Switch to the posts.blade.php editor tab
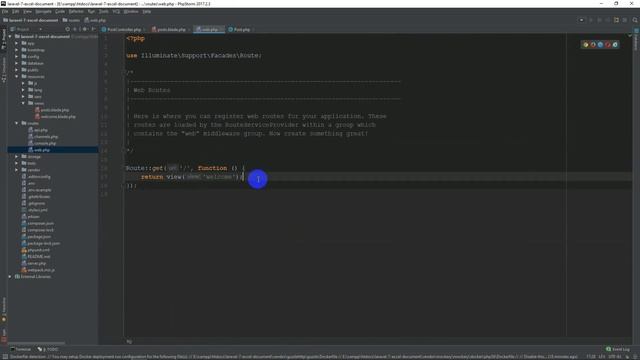Screen dimensions: 640x360 [171, 29]
